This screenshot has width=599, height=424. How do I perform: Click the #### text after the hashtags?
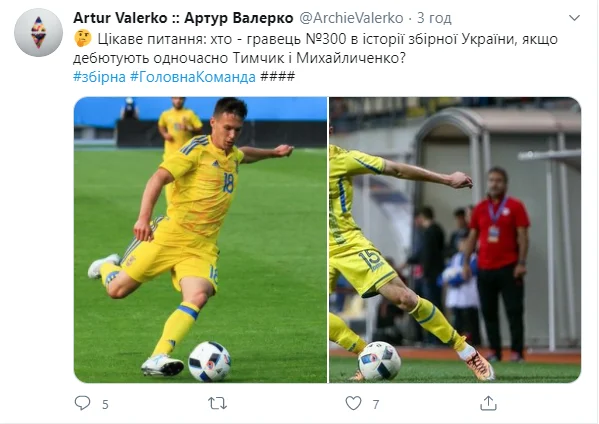(x=277, y=77)
